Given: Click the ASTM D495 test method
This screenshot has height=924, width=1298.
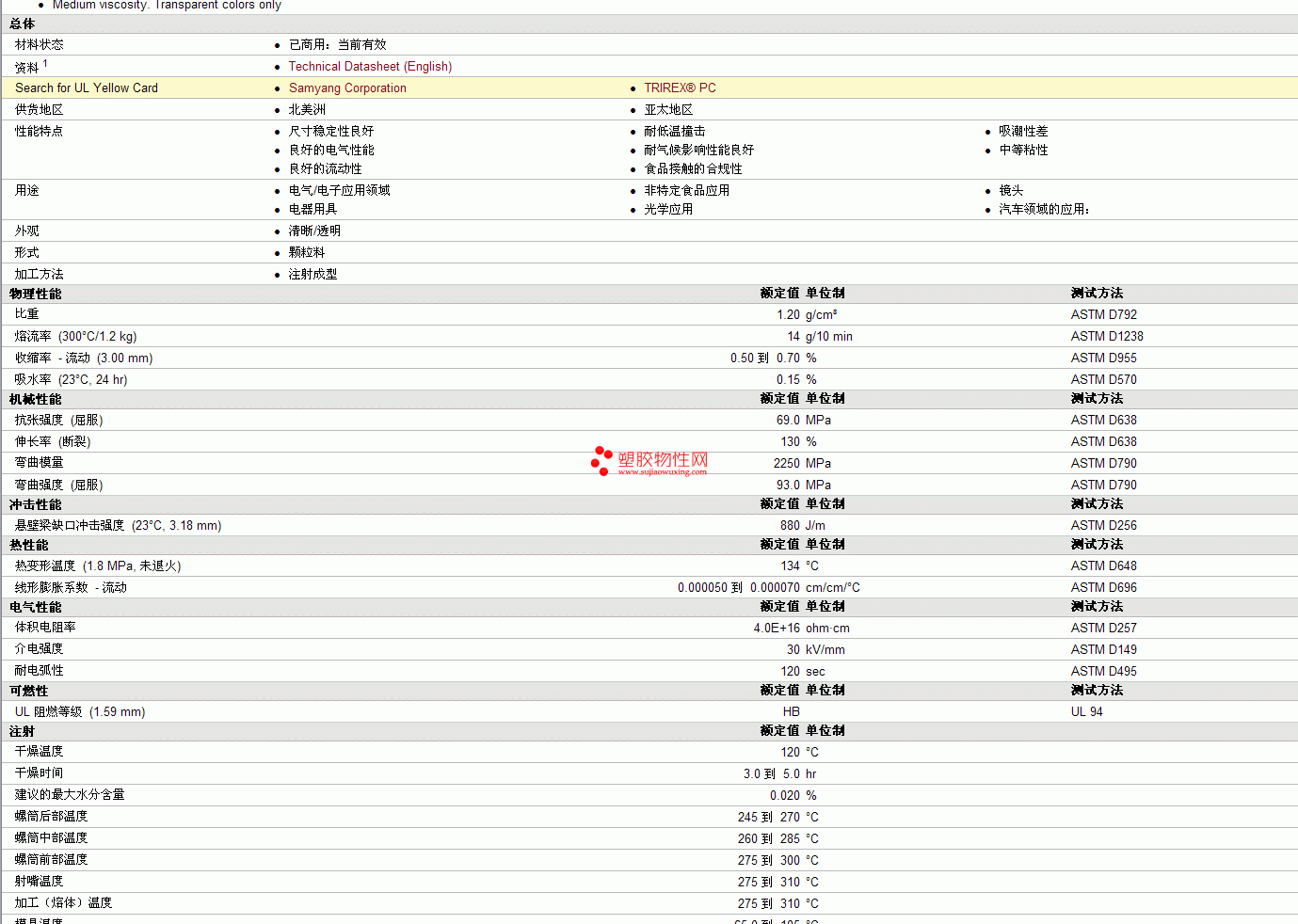Looking at the screenshot, I should [x=1104, y=672].
